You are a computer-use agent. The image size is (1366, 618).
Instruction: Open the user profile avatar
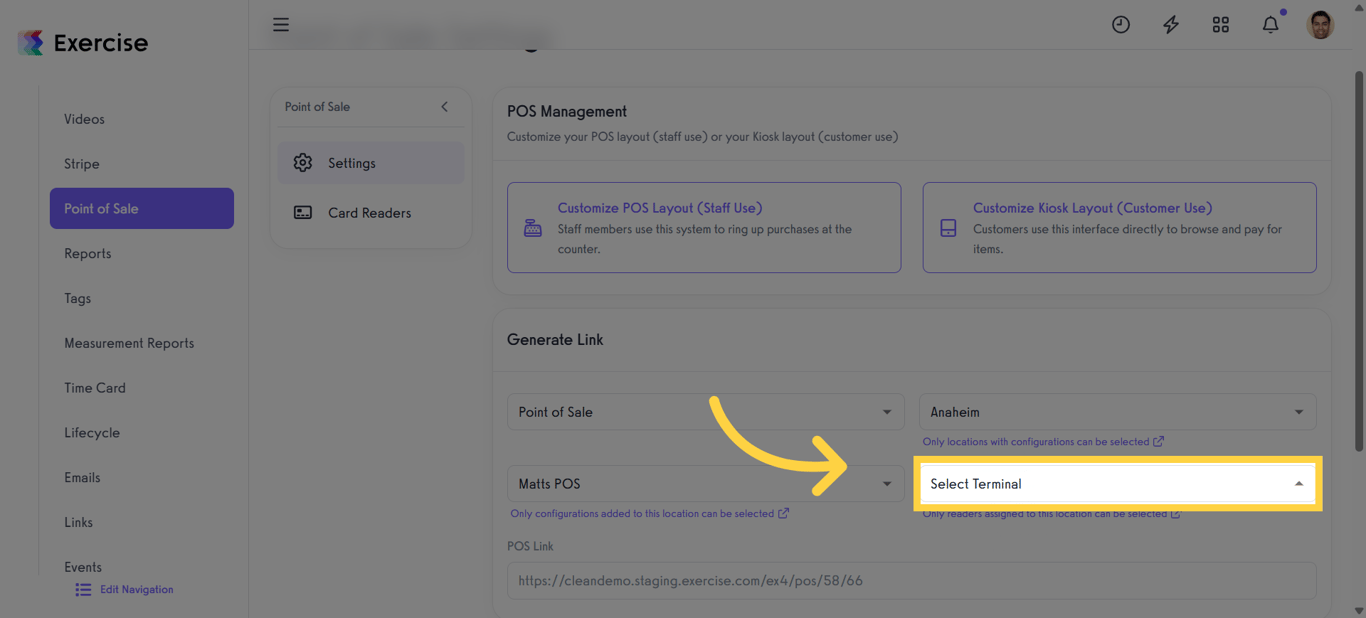click(x=1320, y=25)
